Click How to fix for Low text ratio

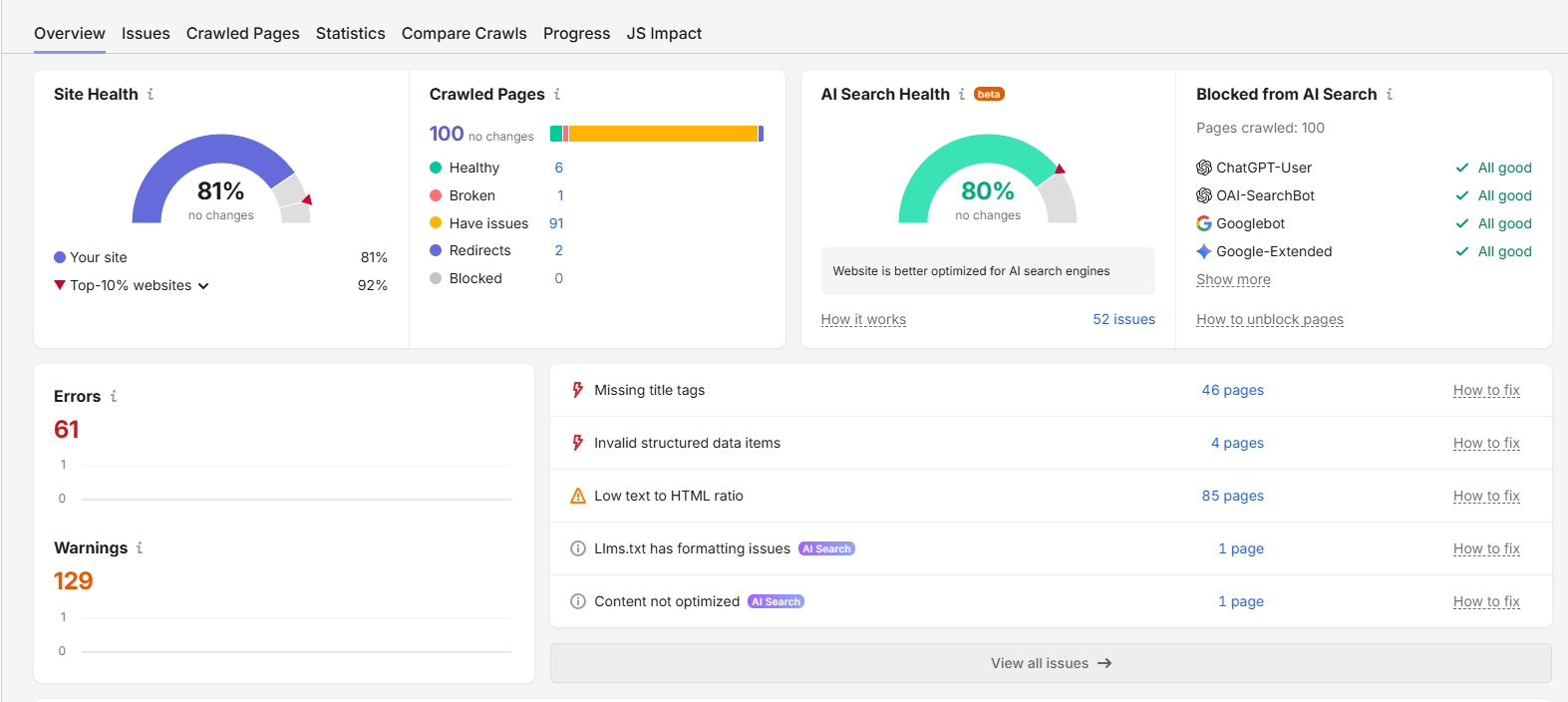[1486, 496]
